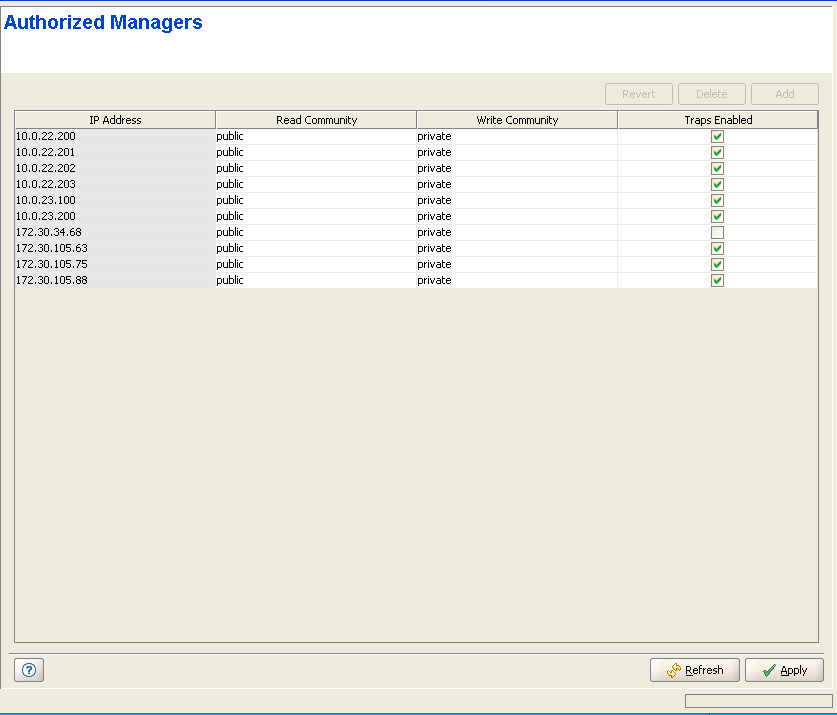Edit Read Community for 10.0.22.202
This screenshot has width=837, height=715.
315,168
